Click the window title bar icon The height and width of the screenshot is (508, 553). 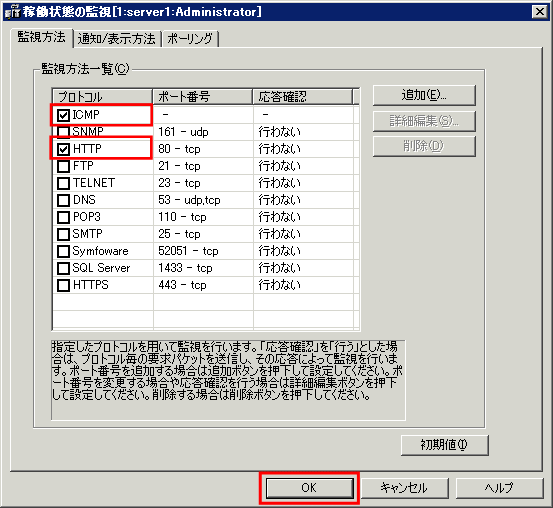(x=13, y=12)
